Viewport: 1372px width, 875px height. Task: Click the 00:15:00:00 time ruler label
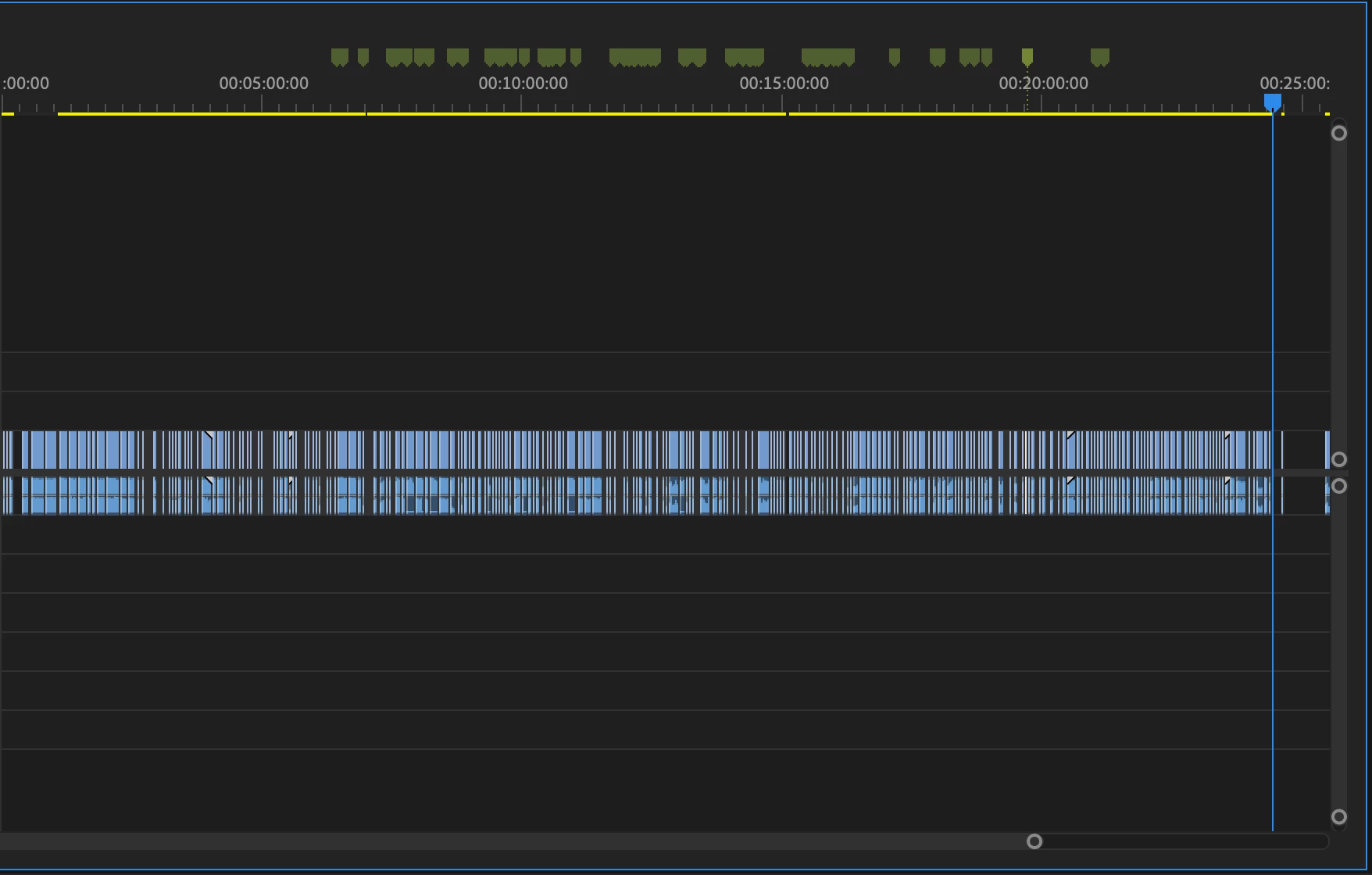pyautogui.click(x=784, y=83)
